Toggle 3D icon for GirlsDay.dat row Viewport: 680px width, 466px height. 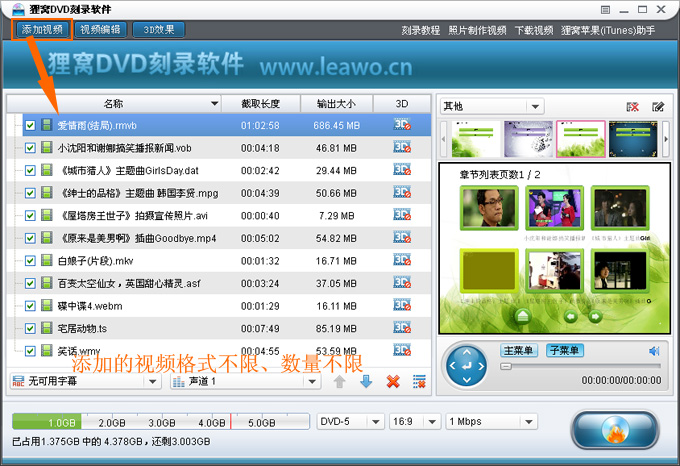point(402,170)
